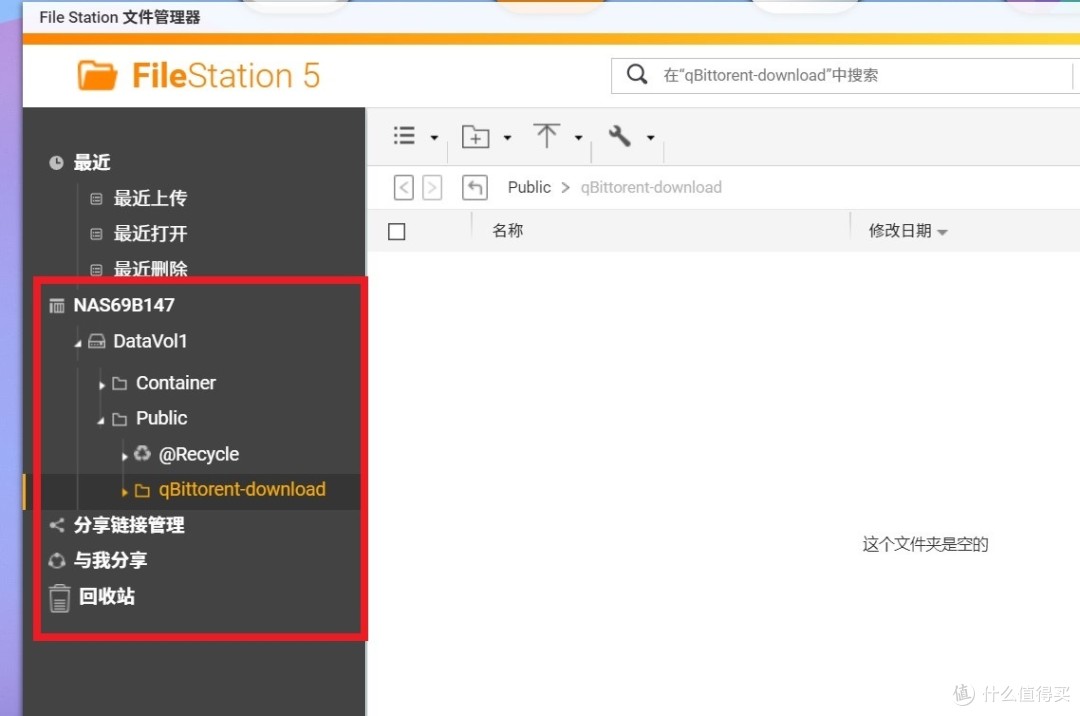Click the NAS icon beside NAS69B147
Viewport: 1080px width, 716px height.
click(56, 305)
